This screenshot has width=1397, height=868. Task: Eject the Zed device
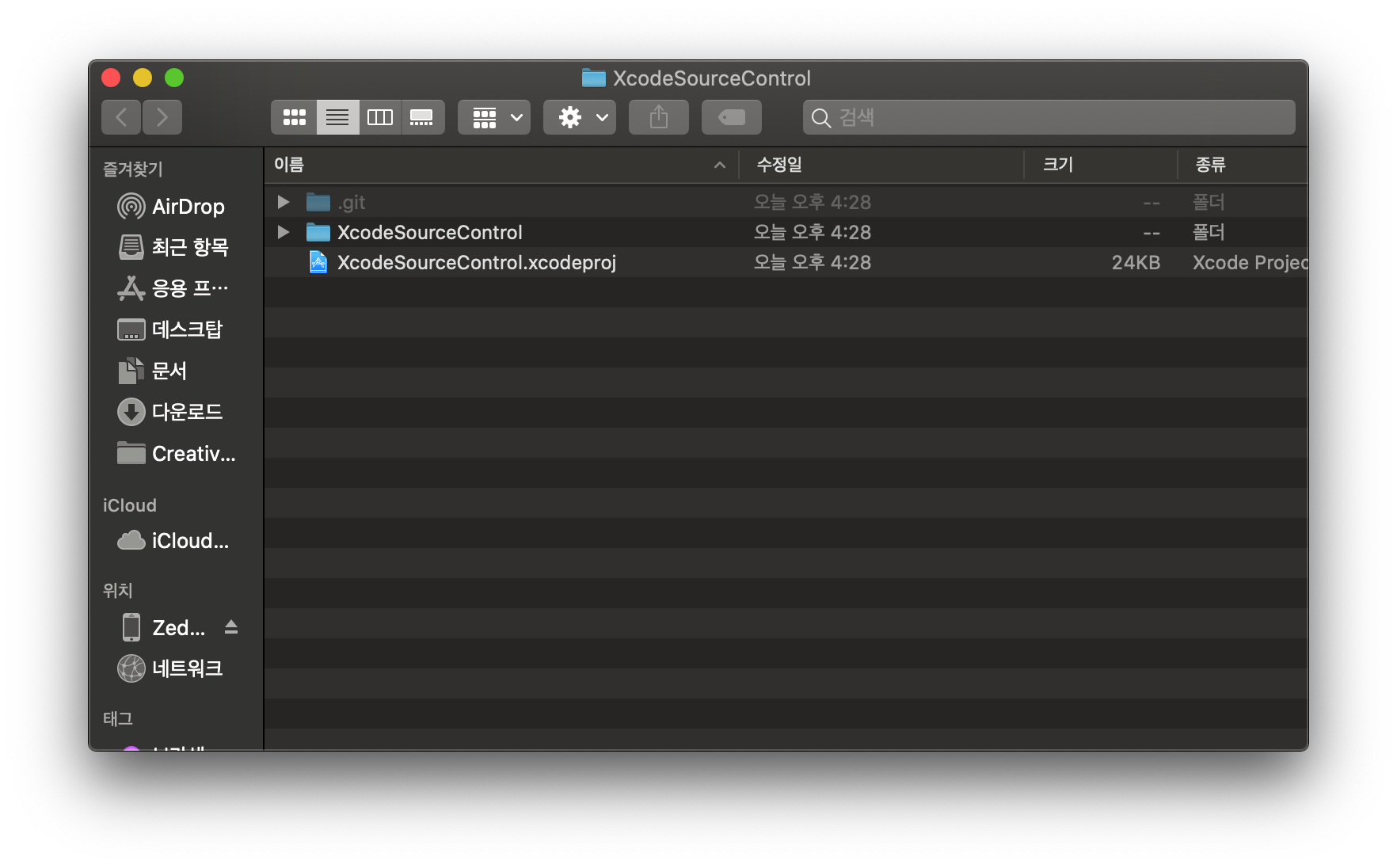pyautogui.click(x=231, y=627)
